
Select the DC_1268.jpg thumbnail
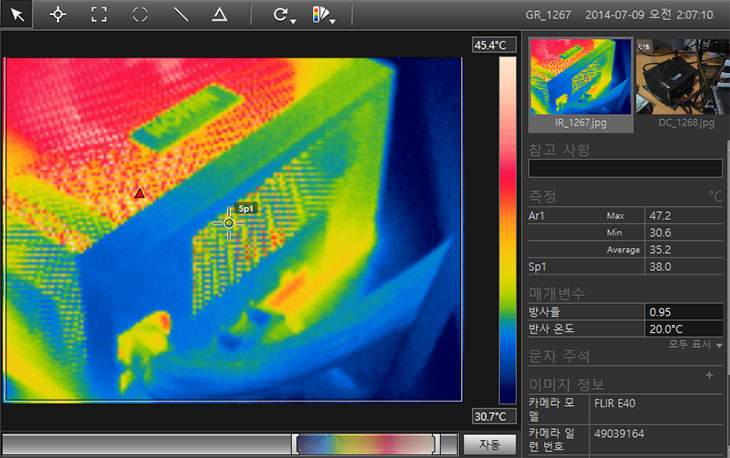[x=683, y=84]
